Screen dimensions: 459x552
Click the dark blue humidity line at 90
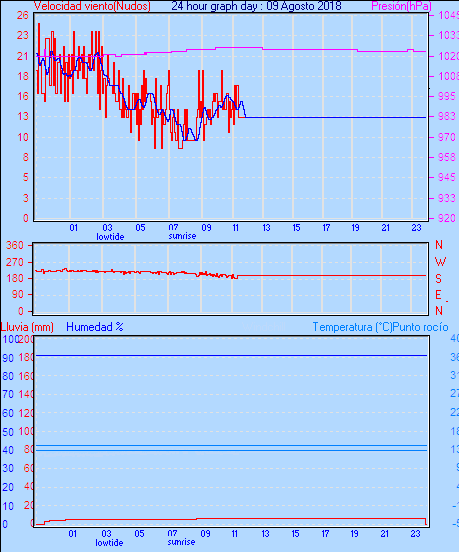[231, 356]
